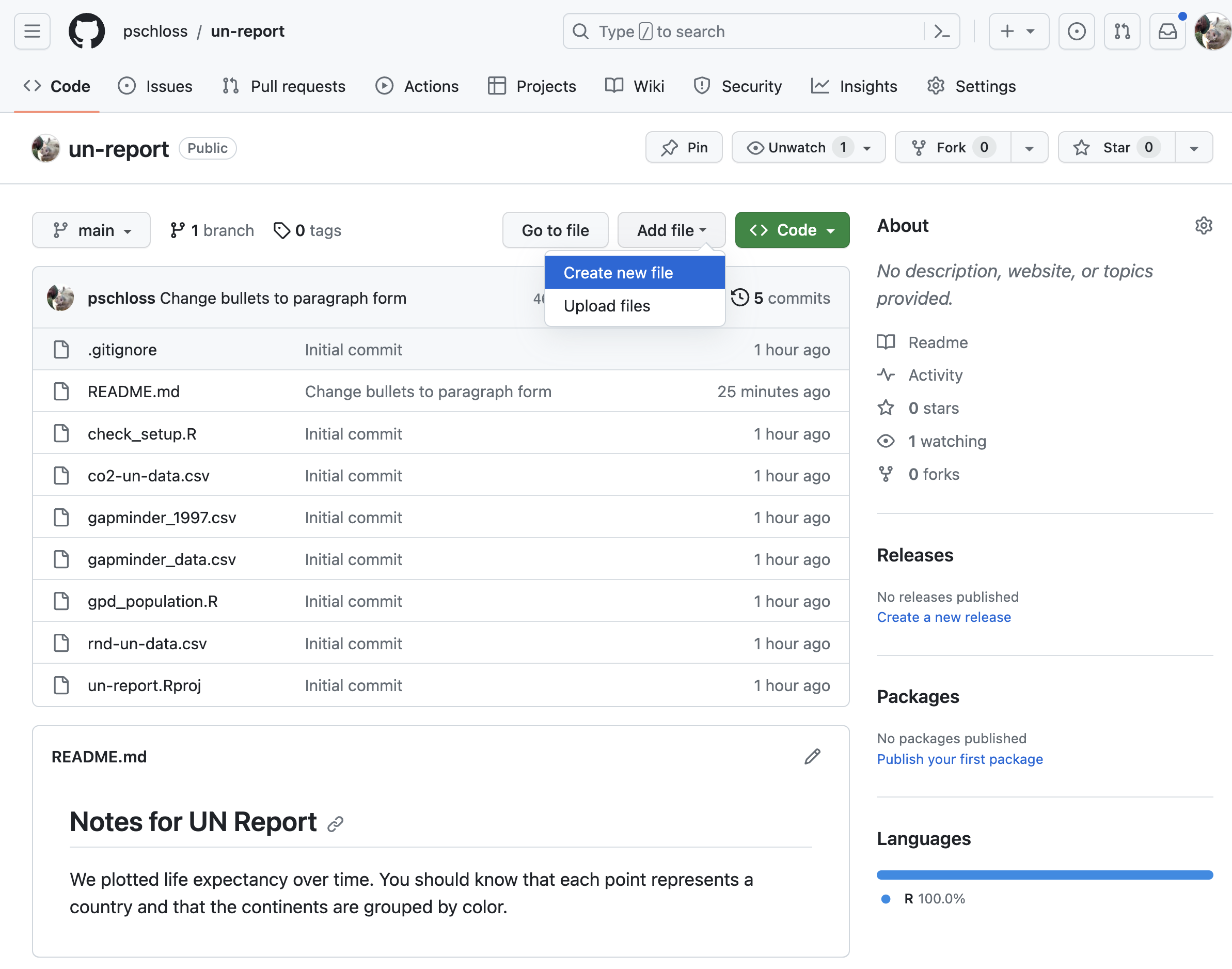The width and height of the screenshot is (1232, 969).
Task: Click the blue R language bar
Action: pos(1044,874)
